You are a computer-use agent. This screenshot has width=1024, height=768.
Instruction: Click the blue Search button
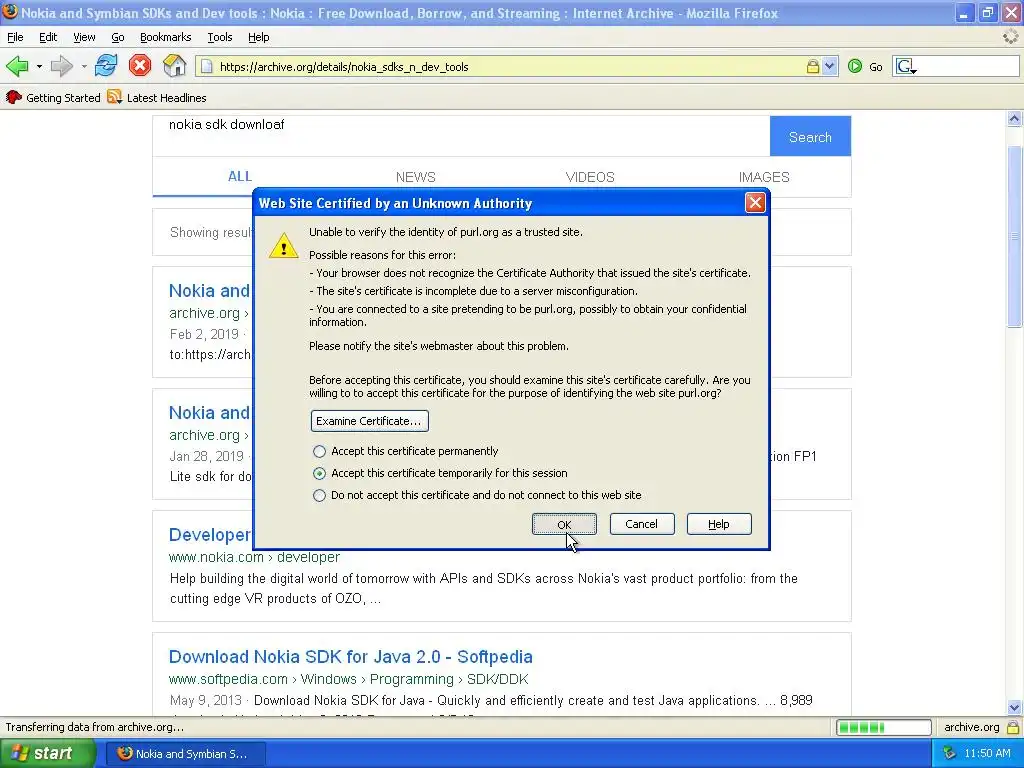(810, 136)
